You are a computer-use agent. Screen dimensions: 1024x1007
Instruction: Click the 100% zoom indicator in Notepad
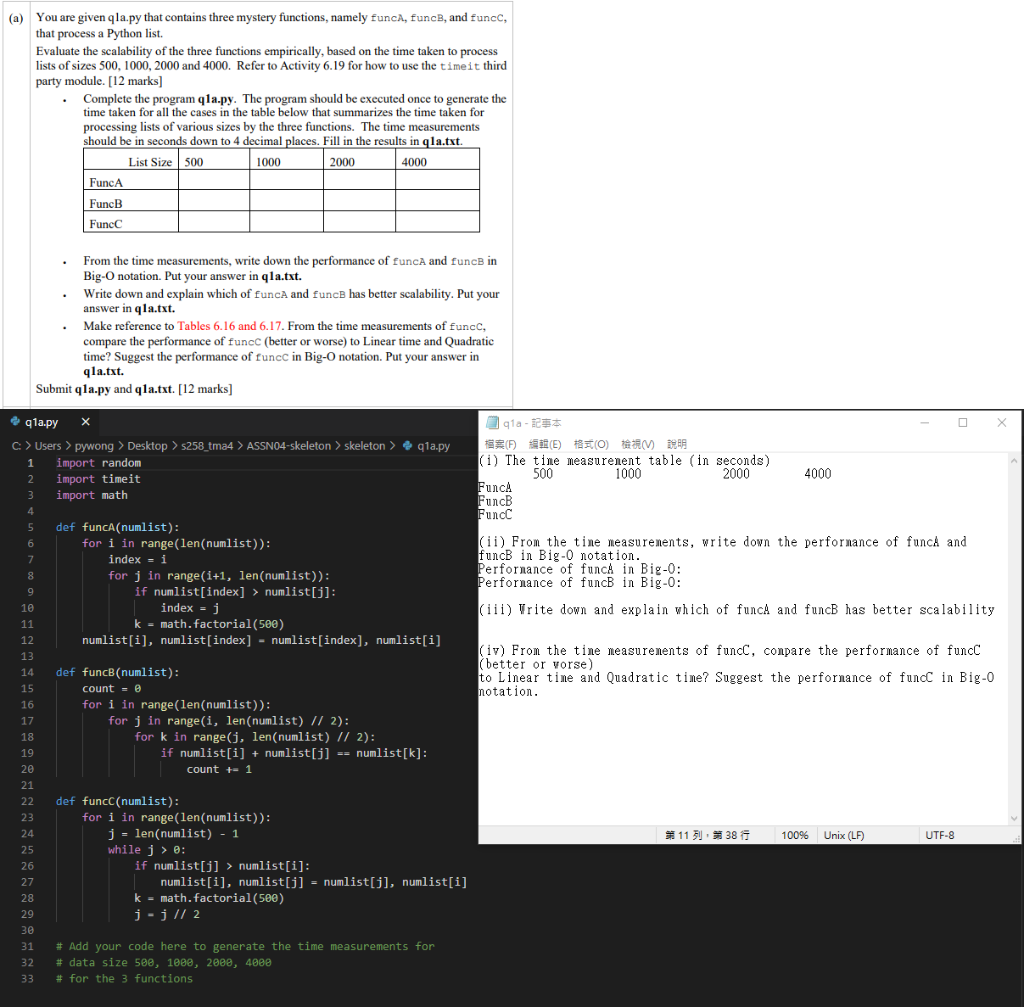click(795, 834)
